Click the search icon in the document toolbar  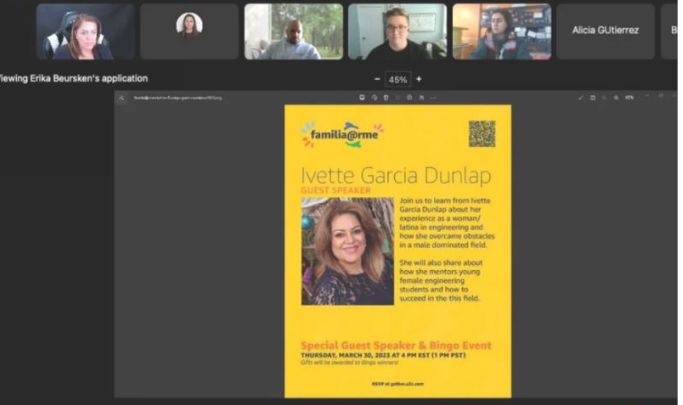(122, 98)
